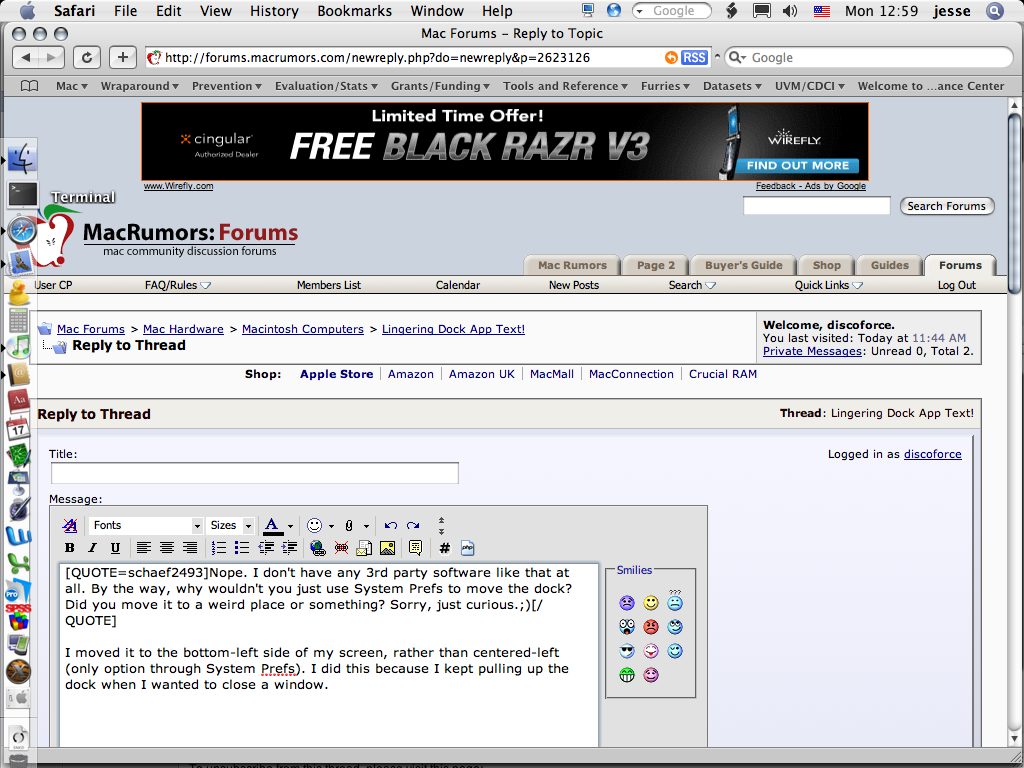Insert the green big grin smilie
This screenshot has height=768, width=1024.
(627, 675)
